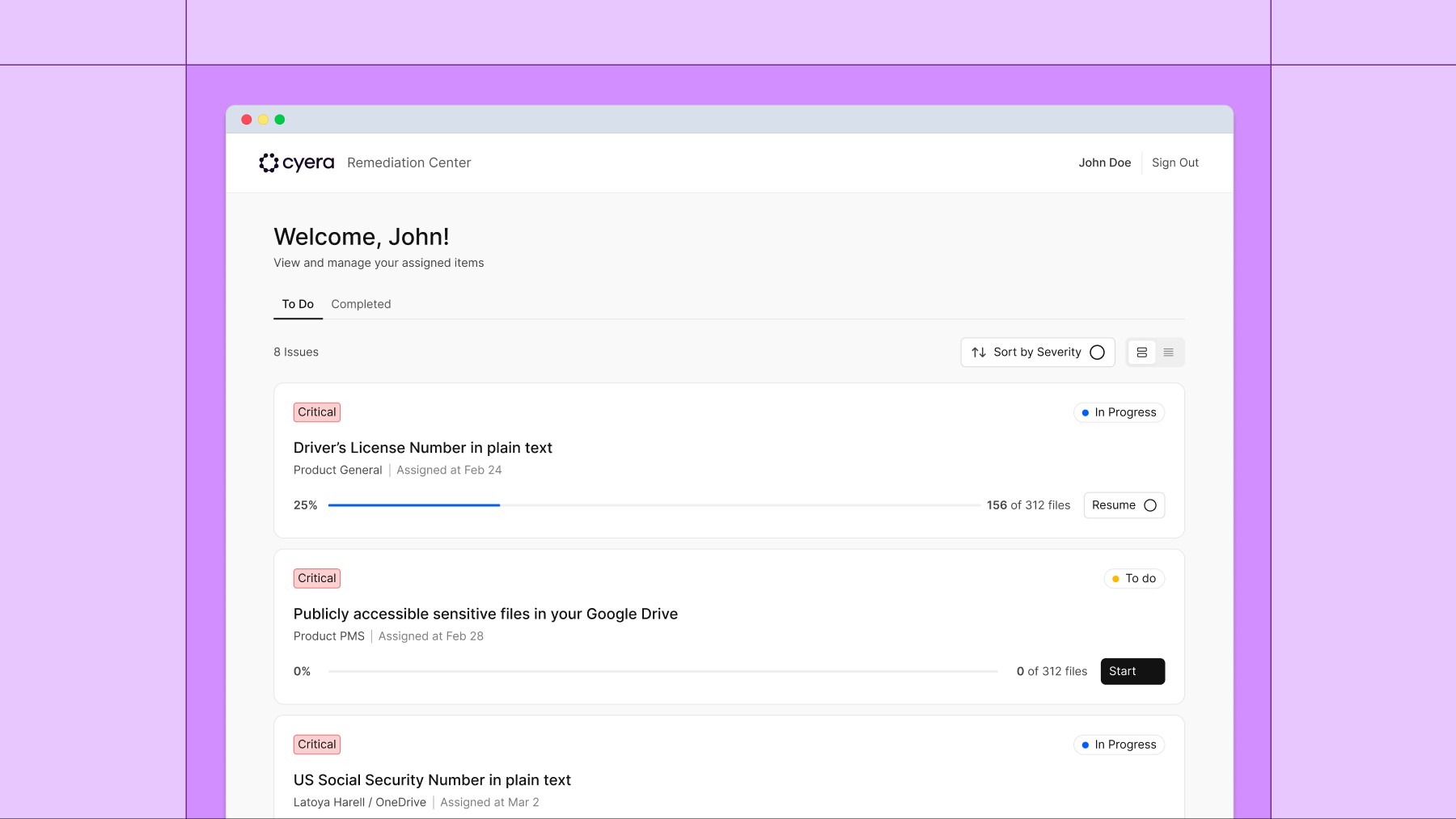Click Critical tag on Social Security card
The height and width of the screenshot is (819, 1456).
317,745
